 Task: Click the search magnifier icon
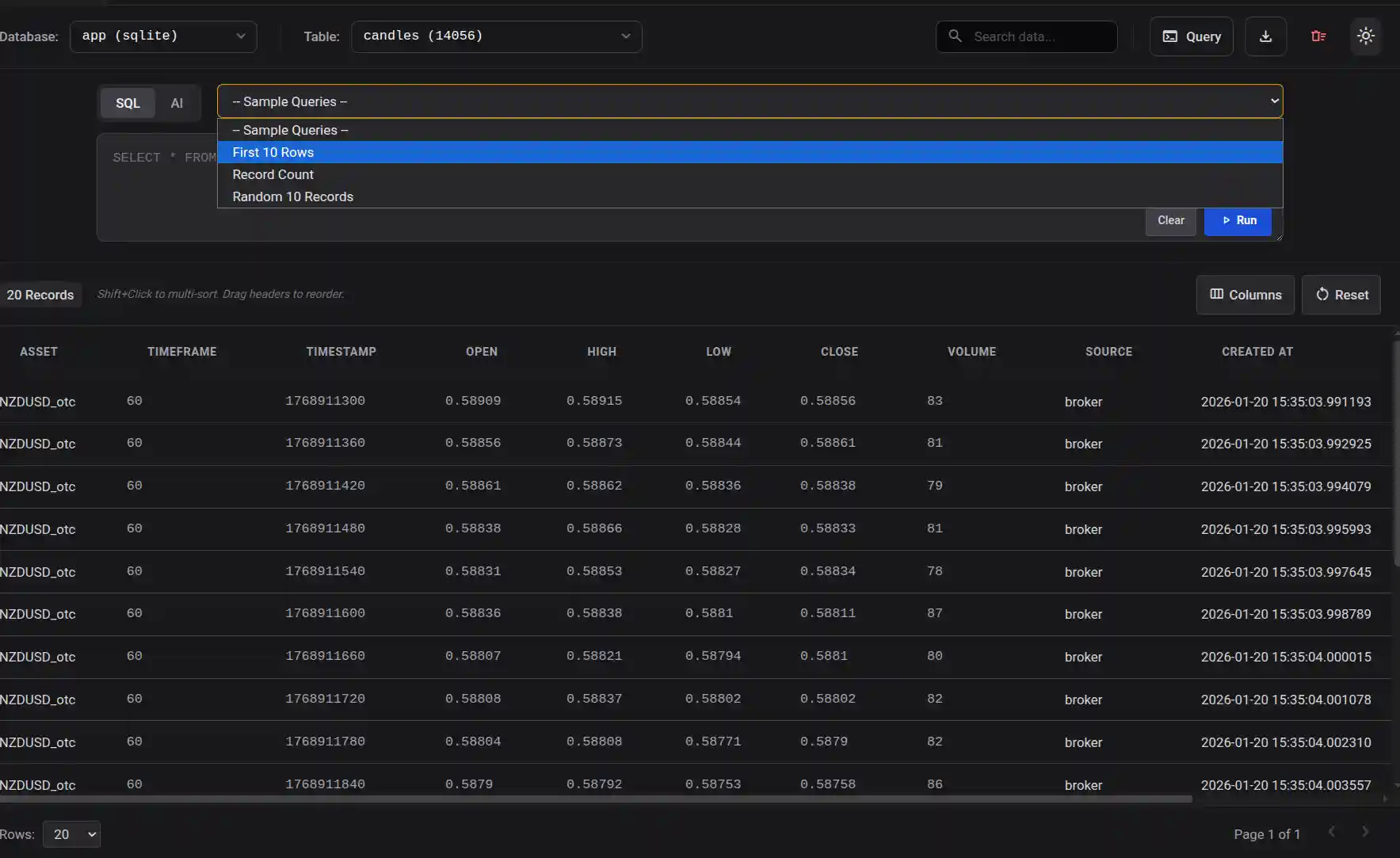(x=956, y=36)
